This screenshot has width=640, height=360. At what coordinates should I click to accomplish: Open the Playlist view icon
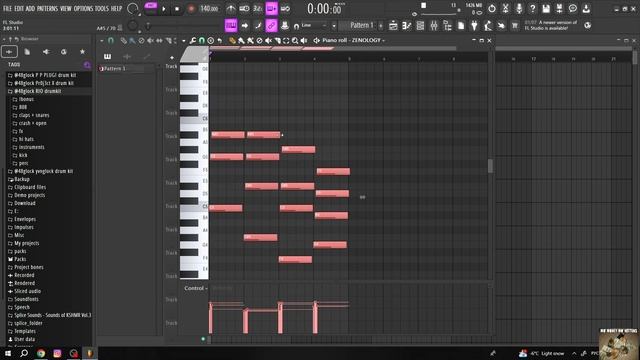tap(393, 26)
